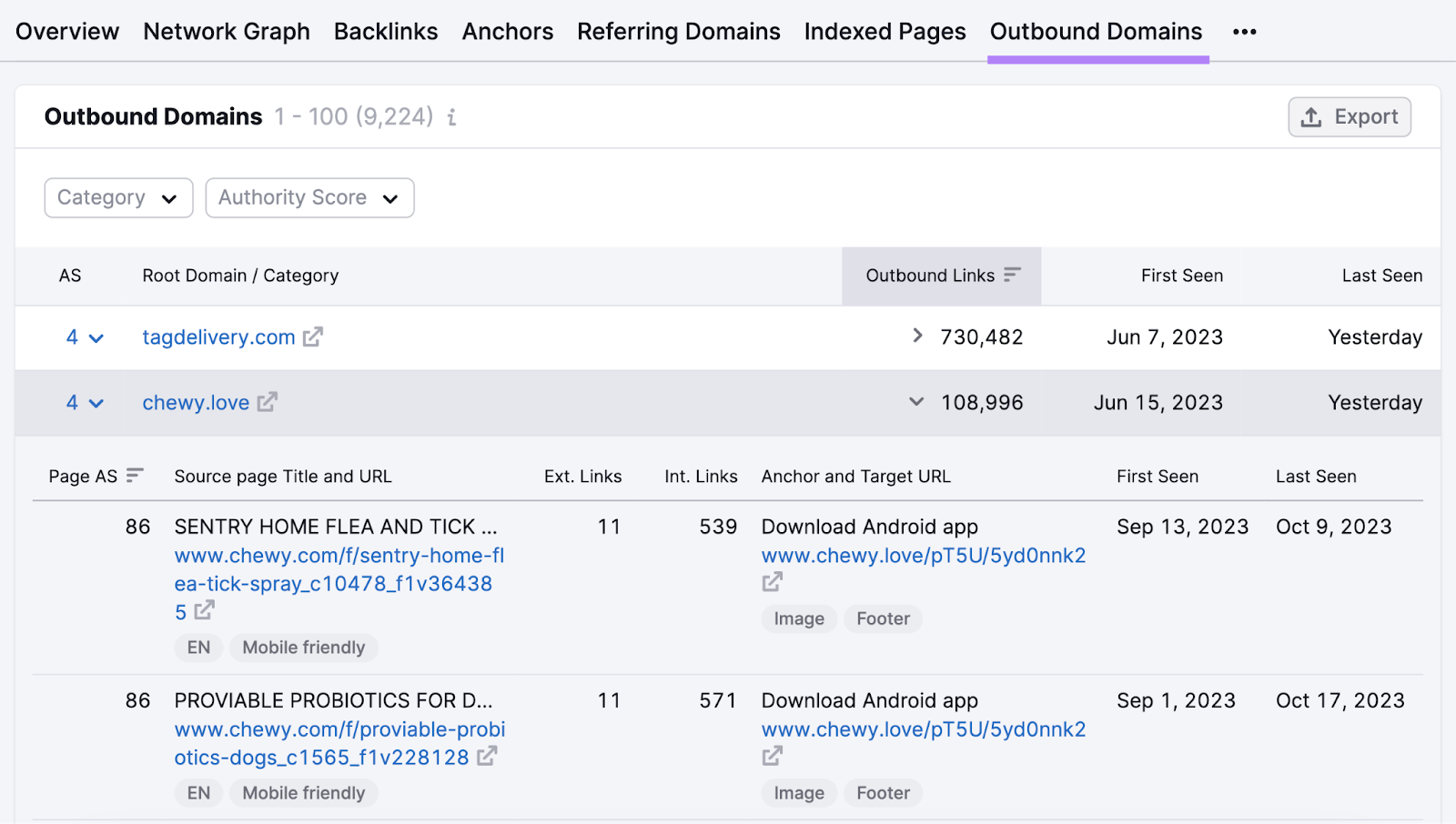Click the external link icon for www.chewy.love/pT5U/5yd0nnk2
This screenshot has height=824, width=1456.
pos(773,581)
